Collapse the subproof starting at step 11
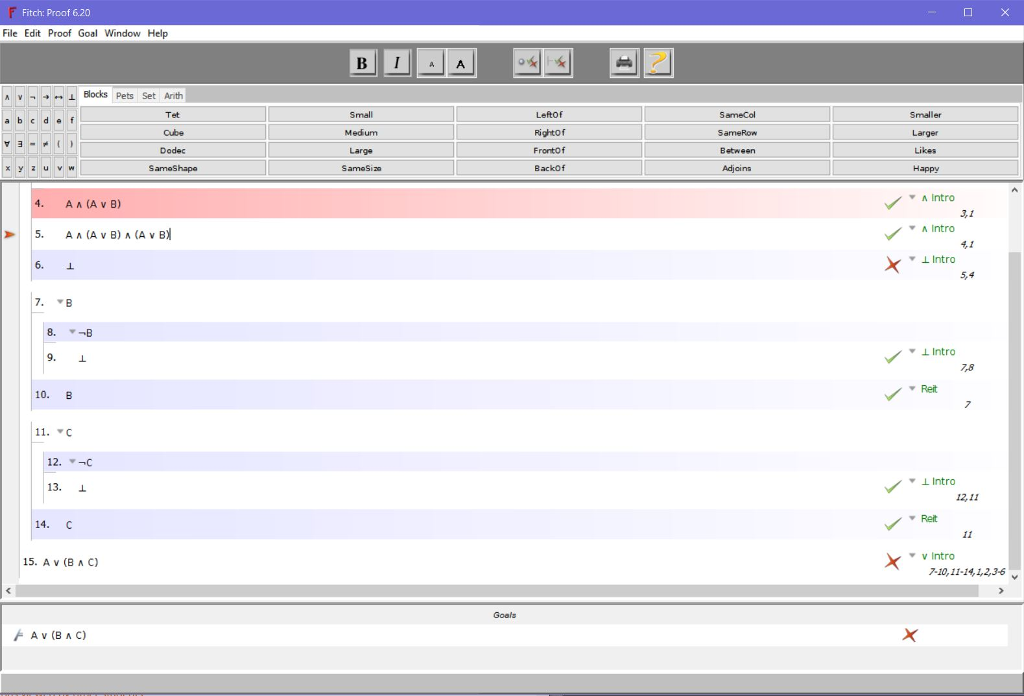 pyautogui.click(x=60, y=432)
